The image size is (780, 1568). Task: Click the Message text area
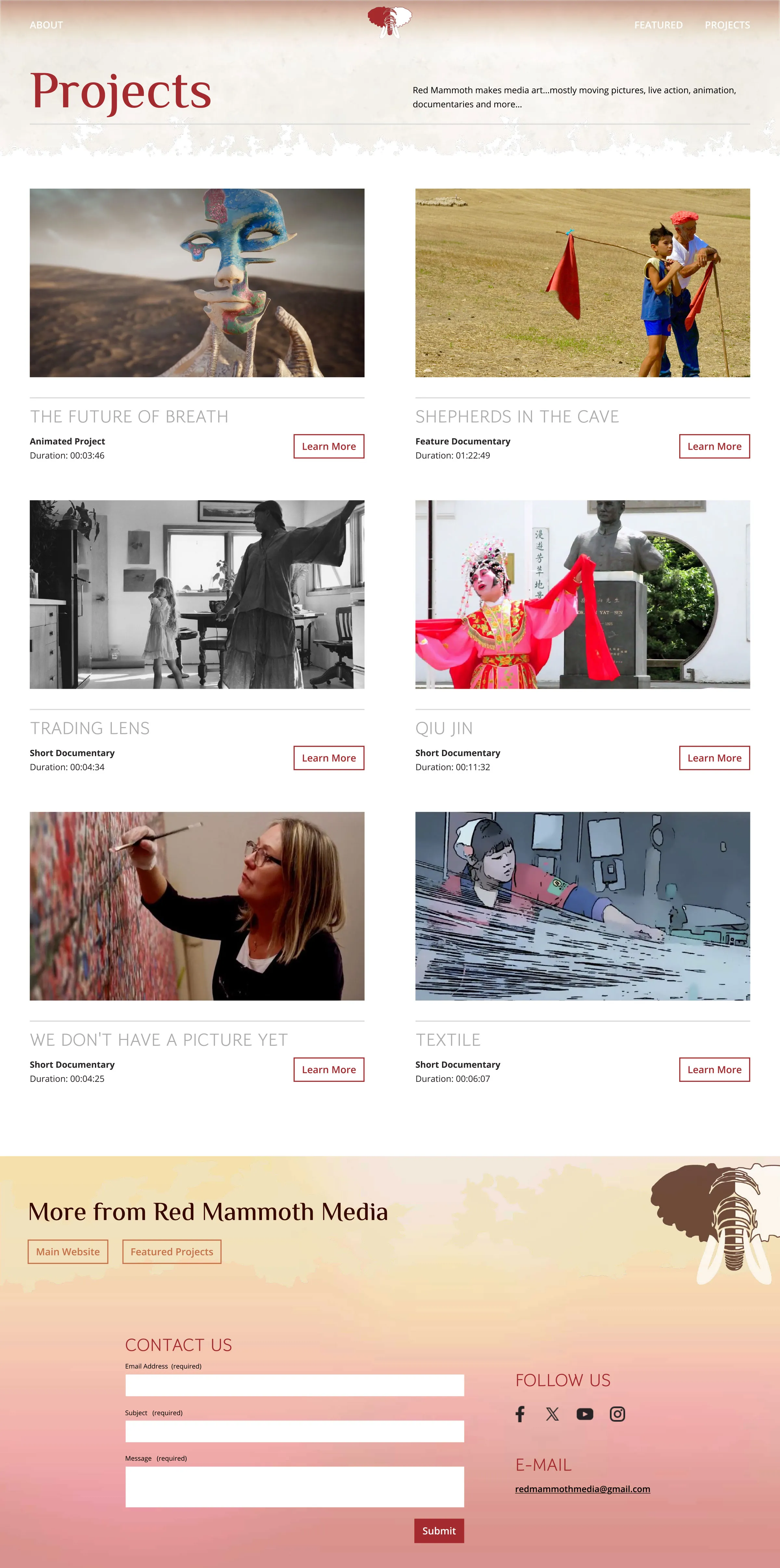294,1487
